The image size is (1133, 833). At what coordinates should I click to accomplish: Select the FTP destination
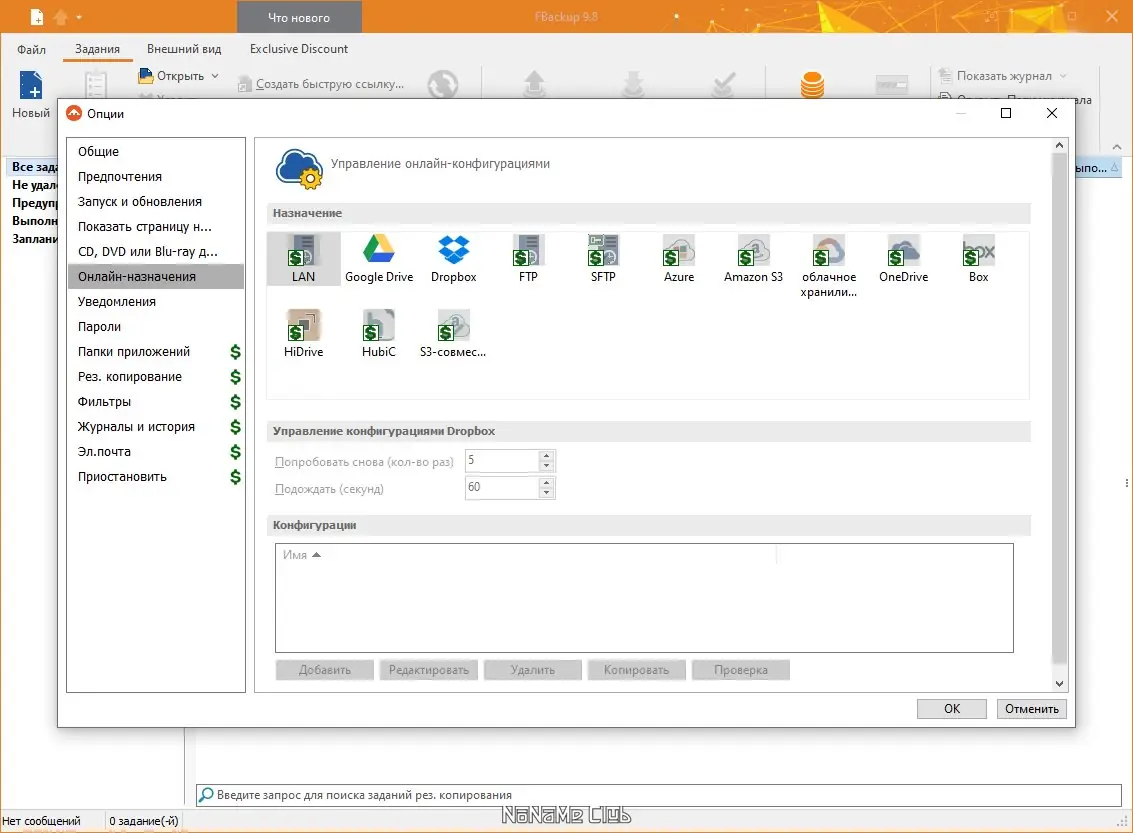pyautogui.click(x=528, y=259)
